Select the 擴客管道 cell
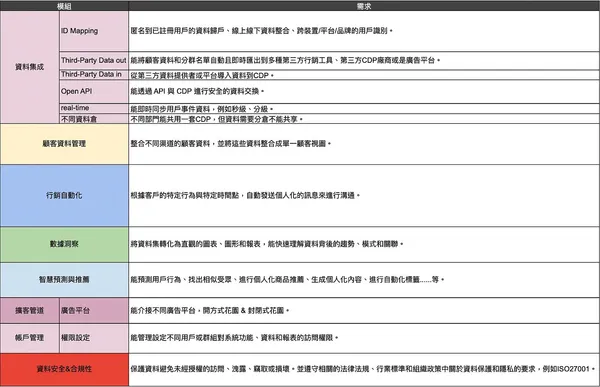Viewport: 600px width, 387px height. tap(29, 310)
